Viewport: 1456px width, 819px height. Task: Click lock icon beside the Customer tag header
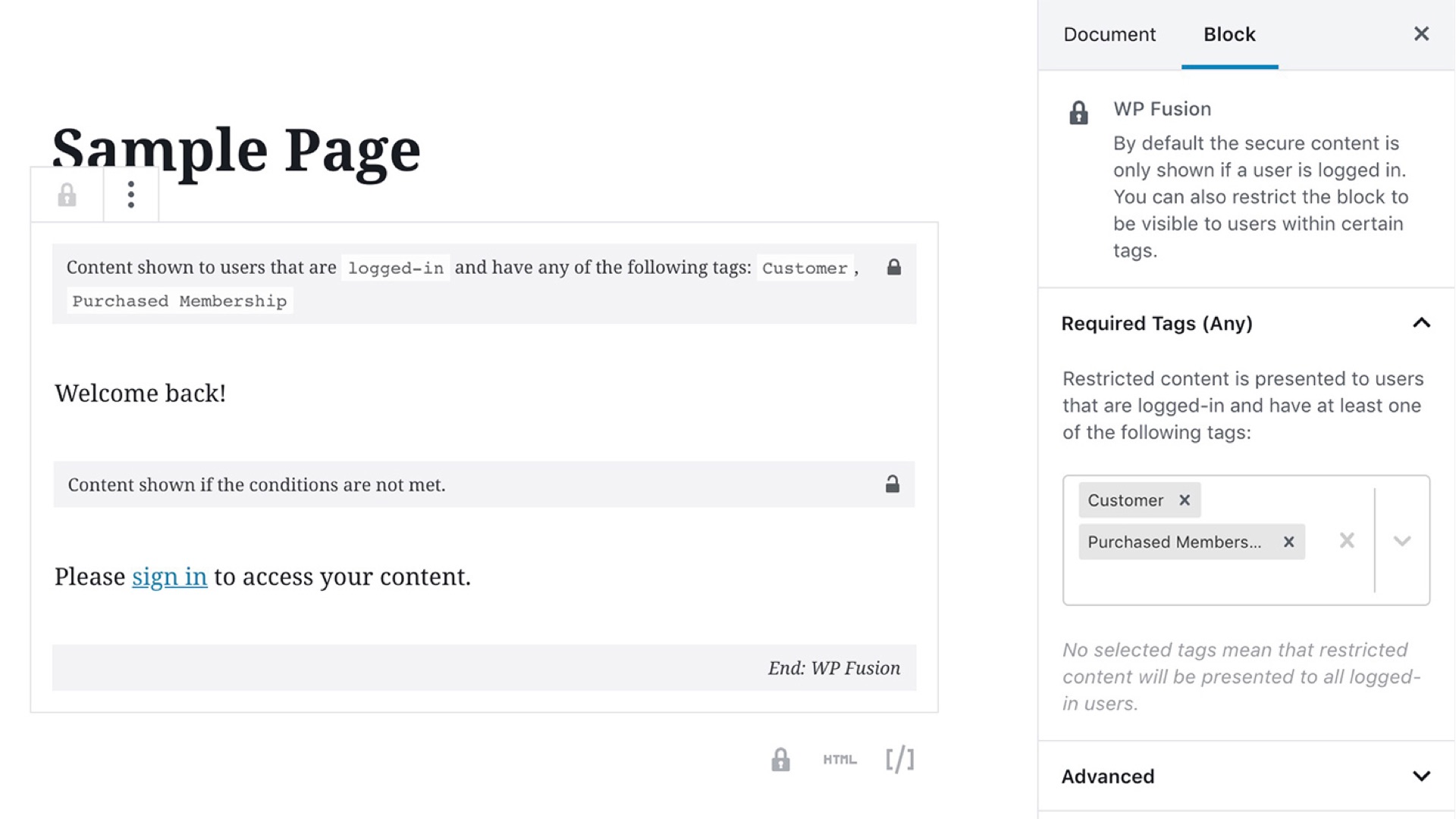pyautogui.click(x=894, y=267)
